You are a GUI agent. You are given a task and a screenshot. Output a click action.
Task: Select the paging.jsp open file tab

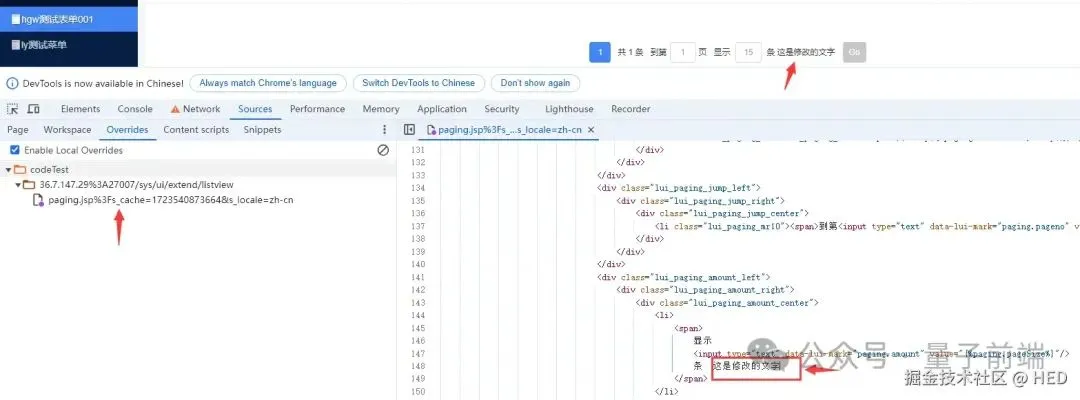(510, 129)
